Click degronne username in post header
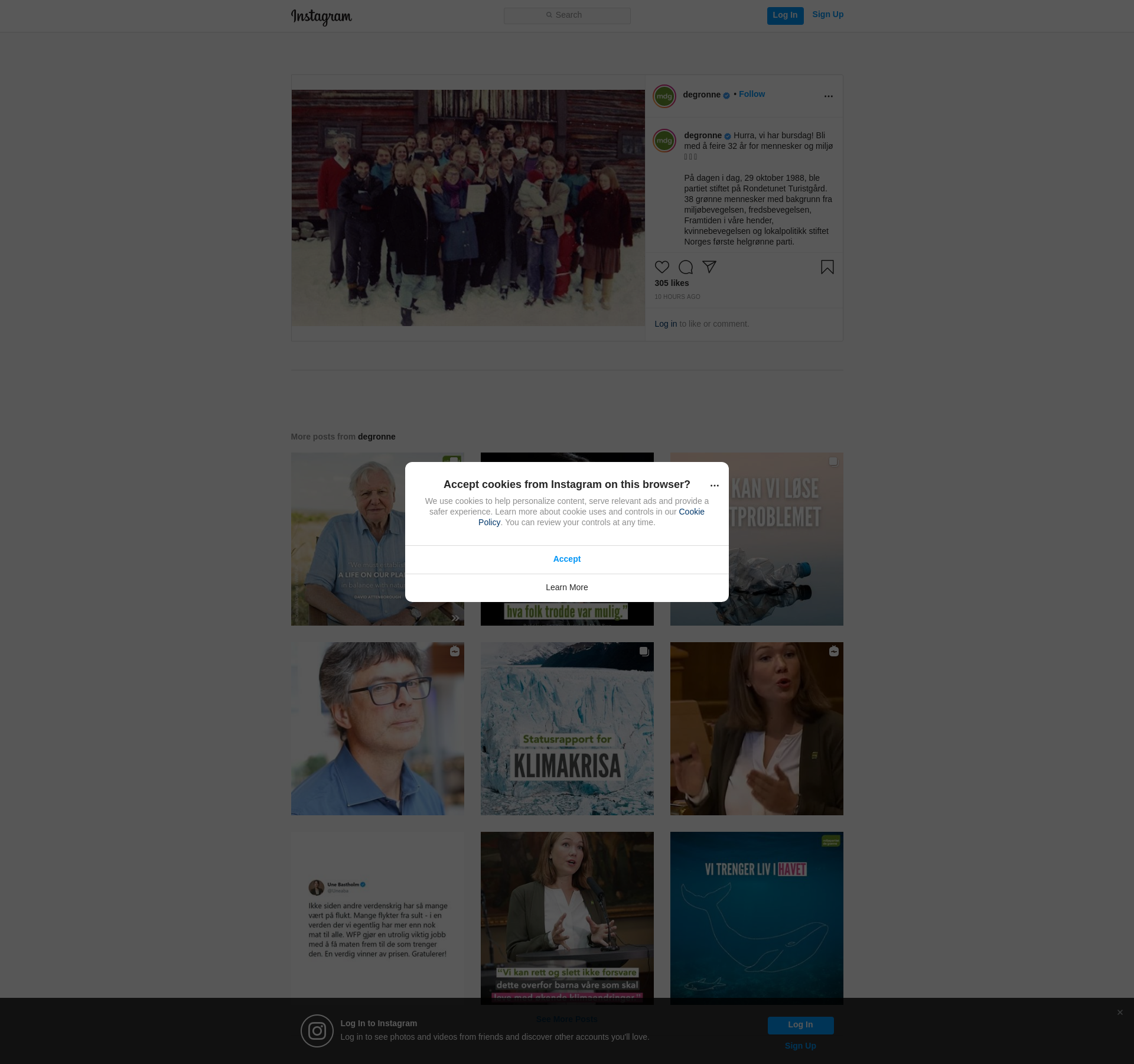1134x1064 pixels. tap(702, 95)
